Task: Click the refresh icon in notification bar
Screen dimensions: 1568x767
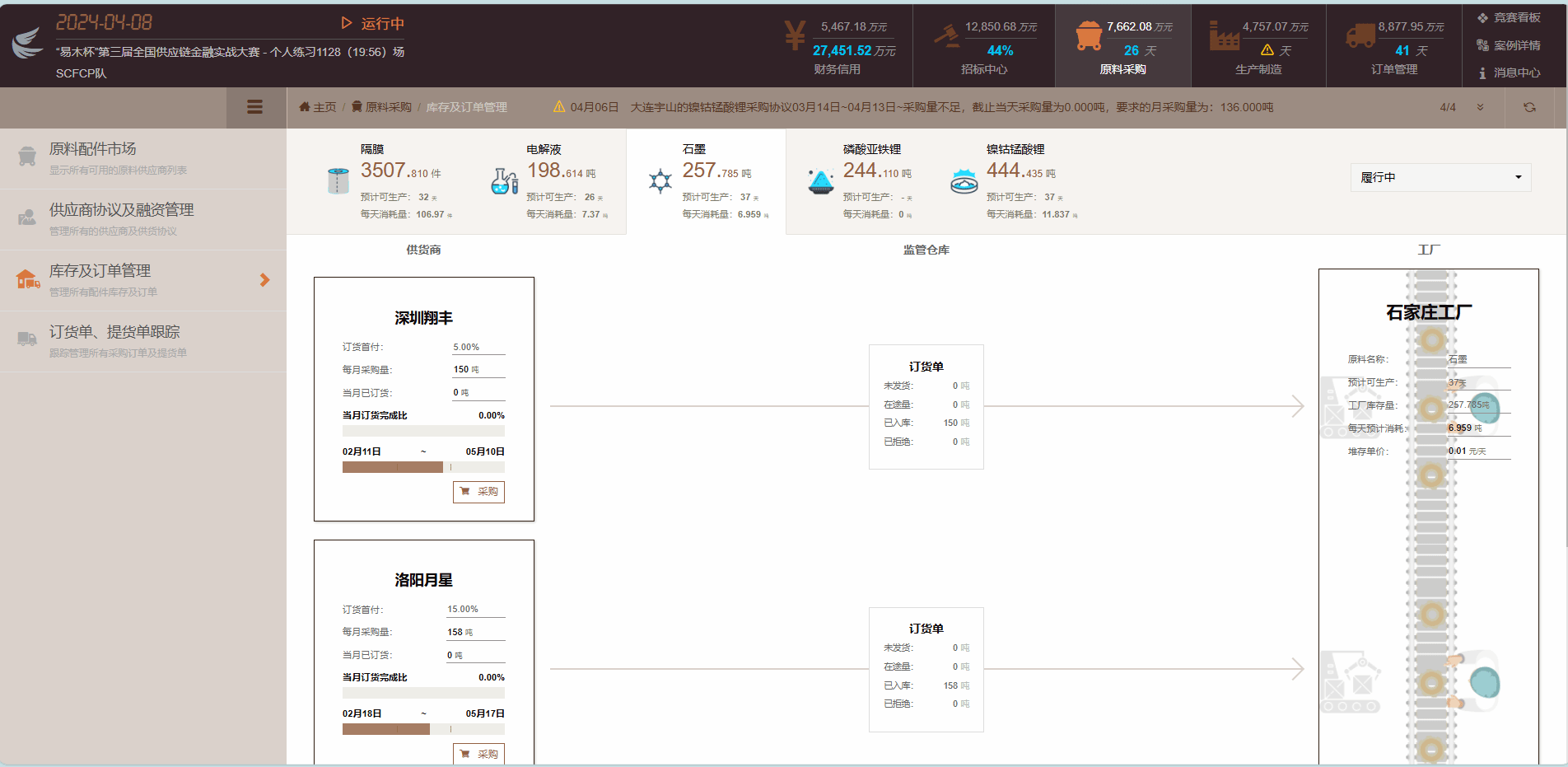Action: 1529,107
